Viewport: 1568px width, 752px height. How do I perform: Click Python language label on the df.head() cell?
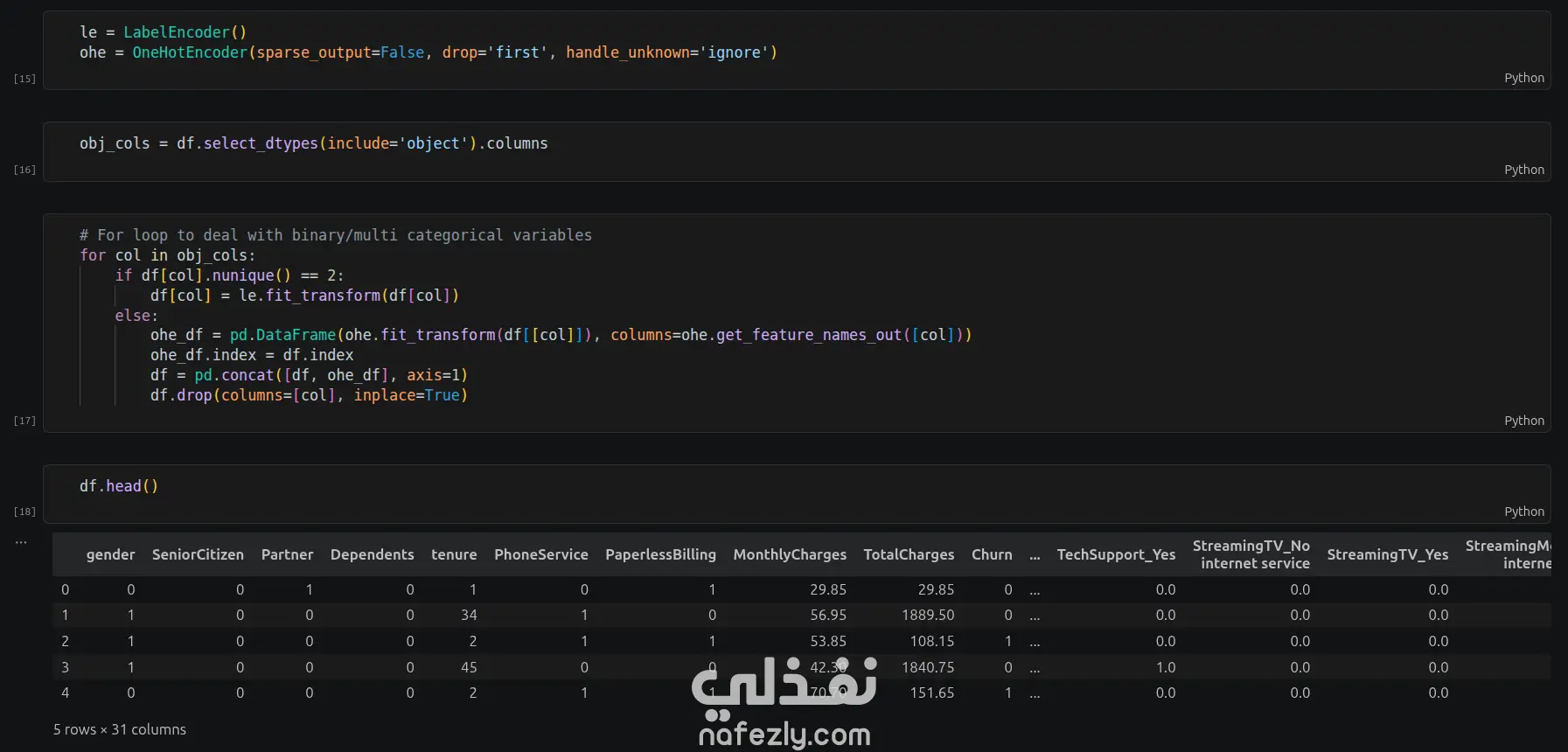(x=1523, y=512)
